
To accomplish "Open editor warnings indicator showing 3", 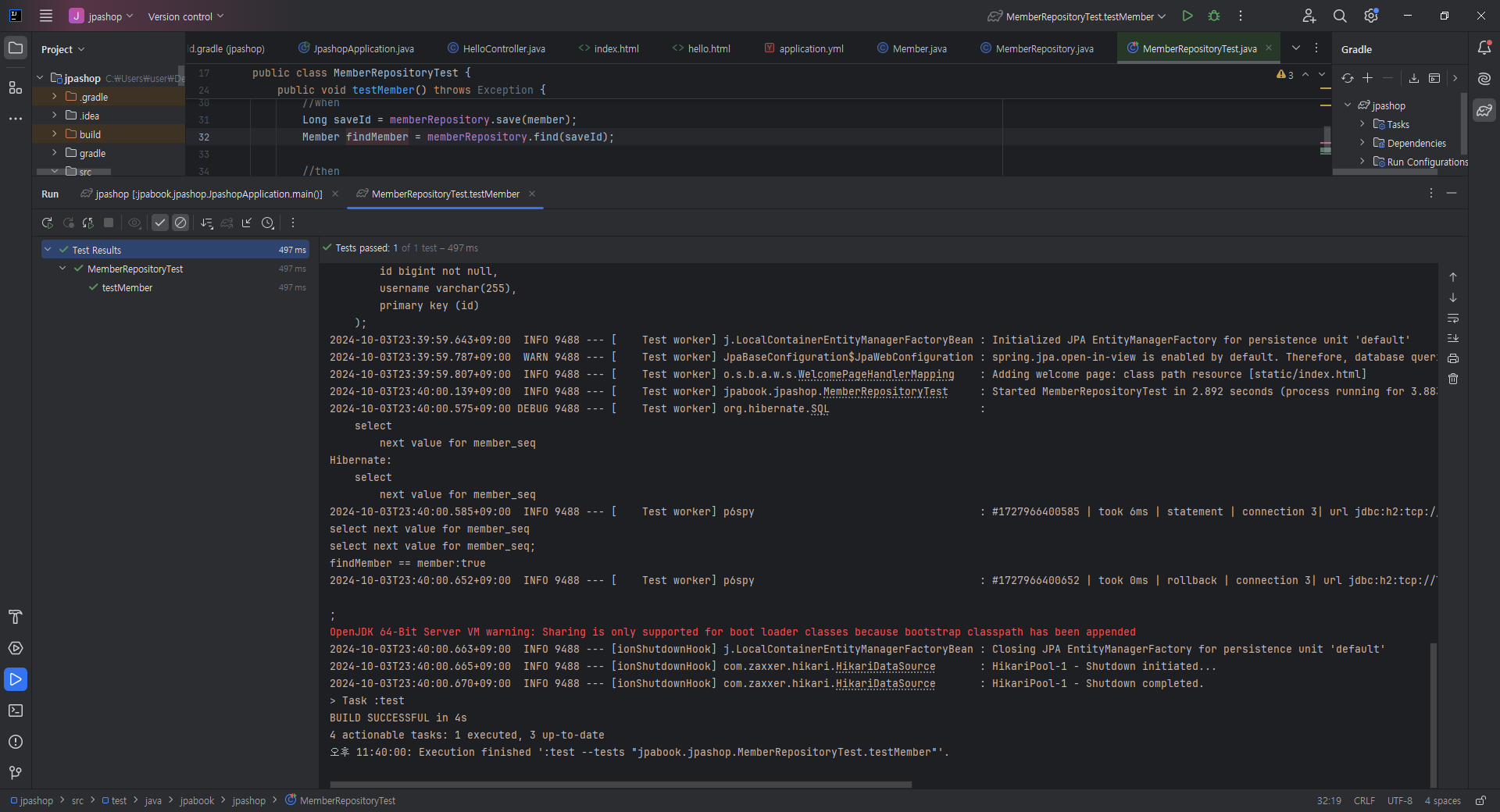I will pyautogui.click(x=1285, y=75).
